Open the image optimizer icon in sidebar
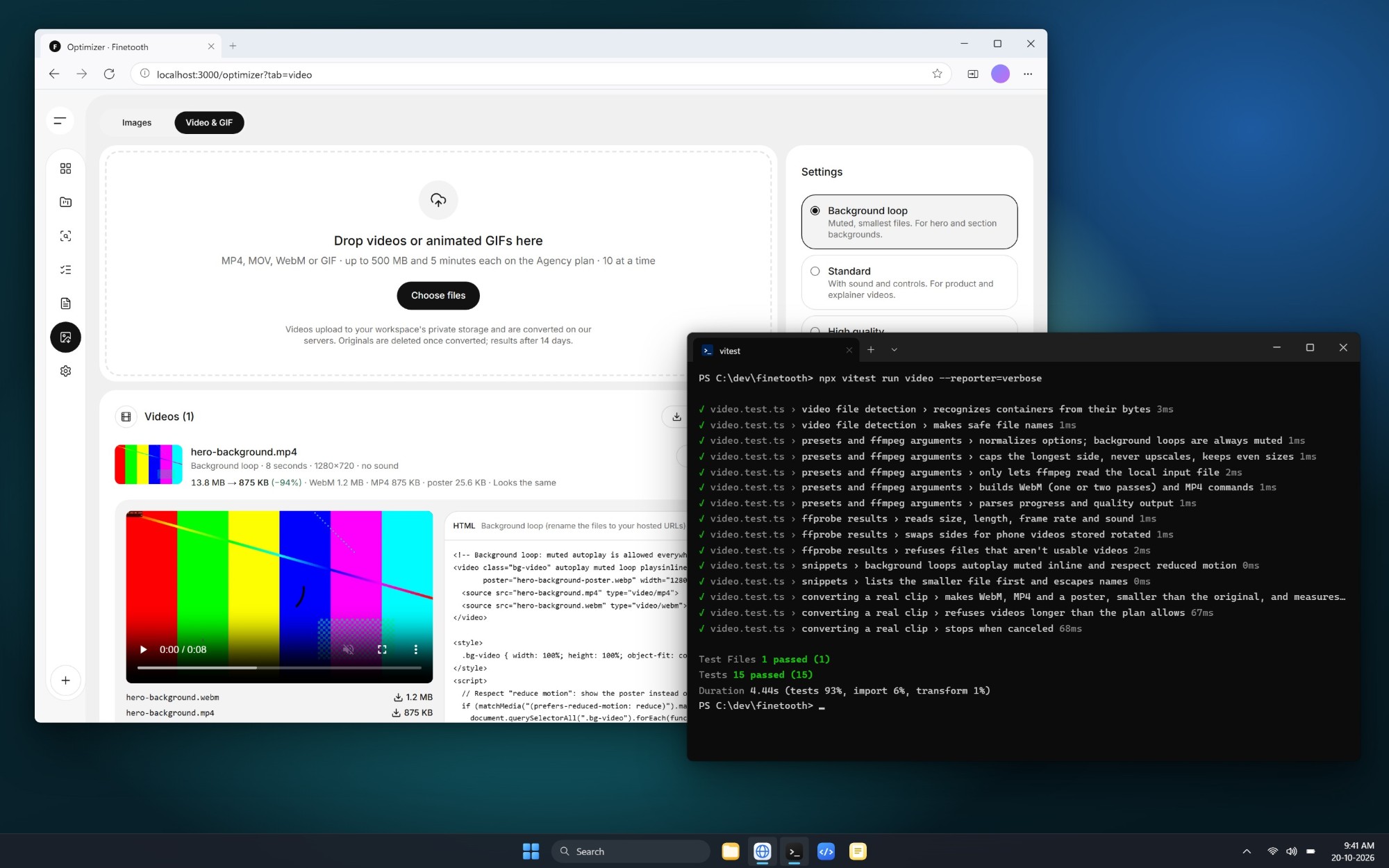This screenshot has width=1389, height=868. [65, 337]
